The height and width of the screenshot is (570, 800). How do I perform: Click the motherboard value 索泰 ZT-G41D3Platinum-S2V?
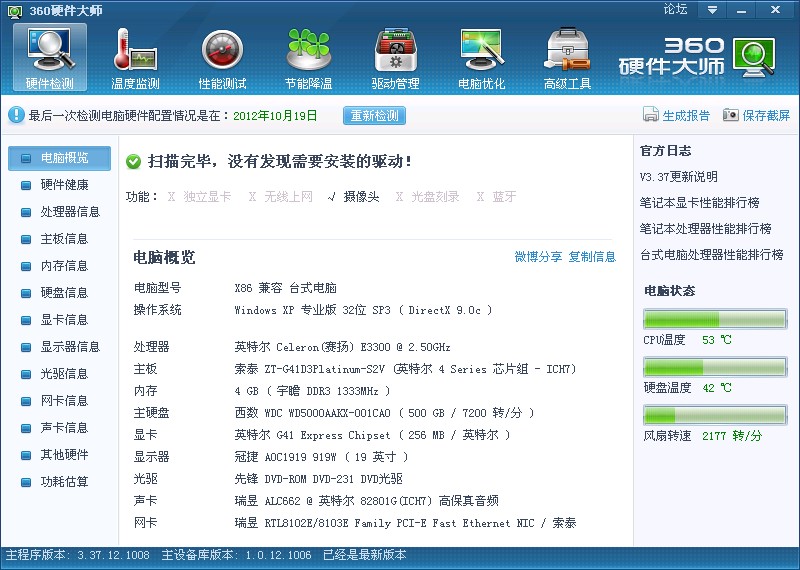(406, 369)
